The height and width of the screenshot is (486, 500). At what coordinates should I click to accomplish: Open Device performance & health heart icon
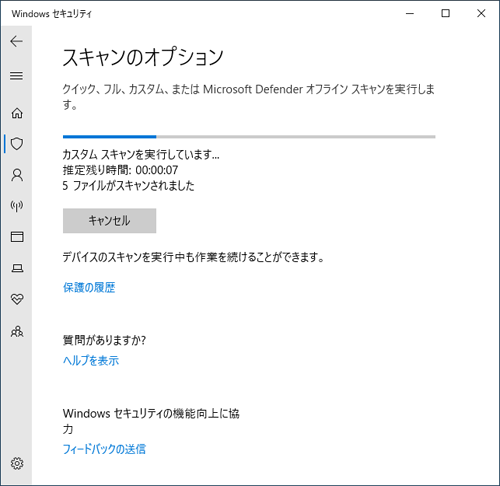pos(17,299)
